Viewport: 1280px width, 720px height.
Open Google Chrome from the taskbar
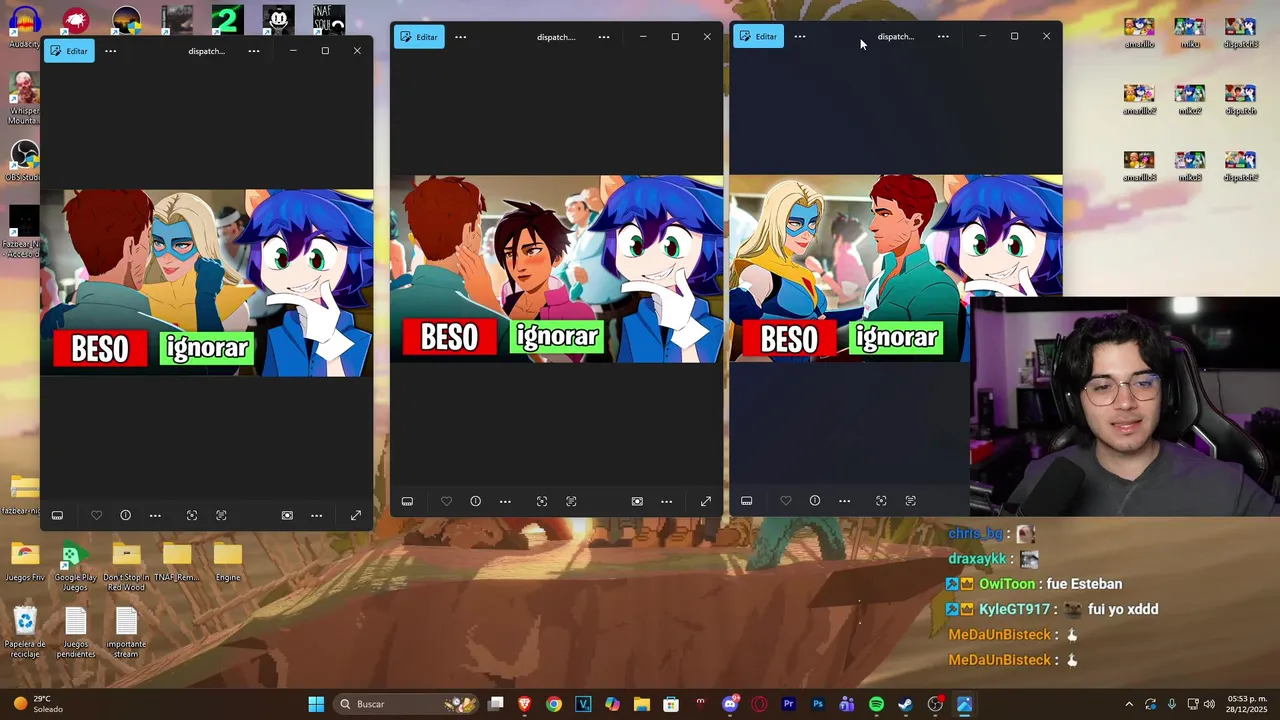tap(554, 704)
